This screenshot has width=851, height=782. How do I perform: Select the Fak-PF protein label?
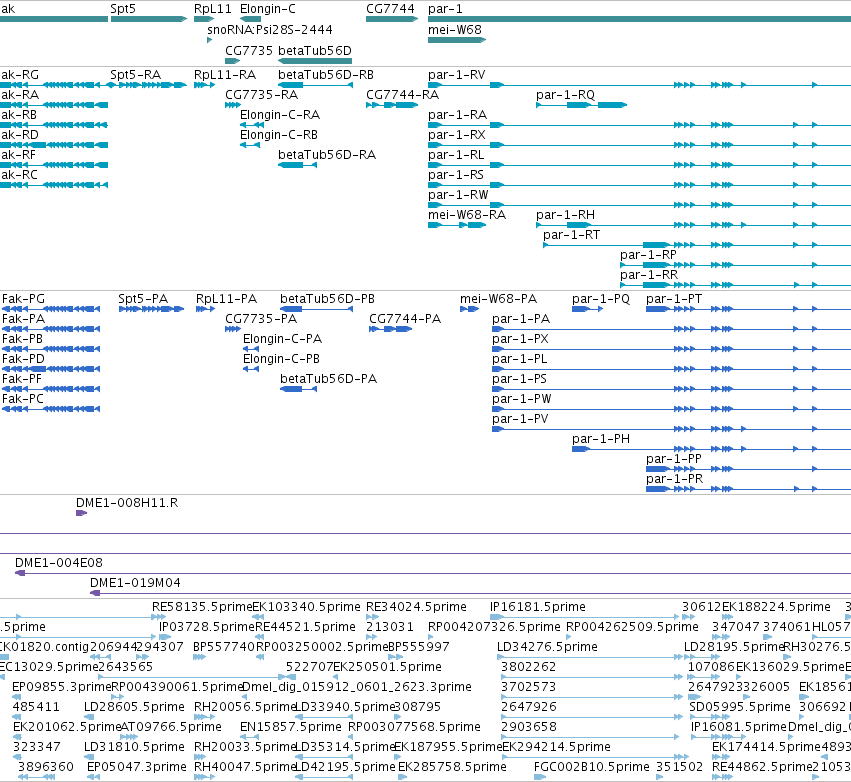(22, 380)
